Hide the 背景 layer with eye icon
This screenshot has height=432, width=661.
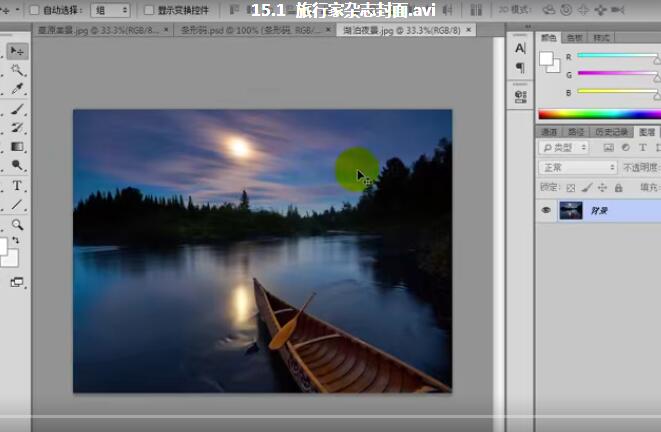(546, 211)
